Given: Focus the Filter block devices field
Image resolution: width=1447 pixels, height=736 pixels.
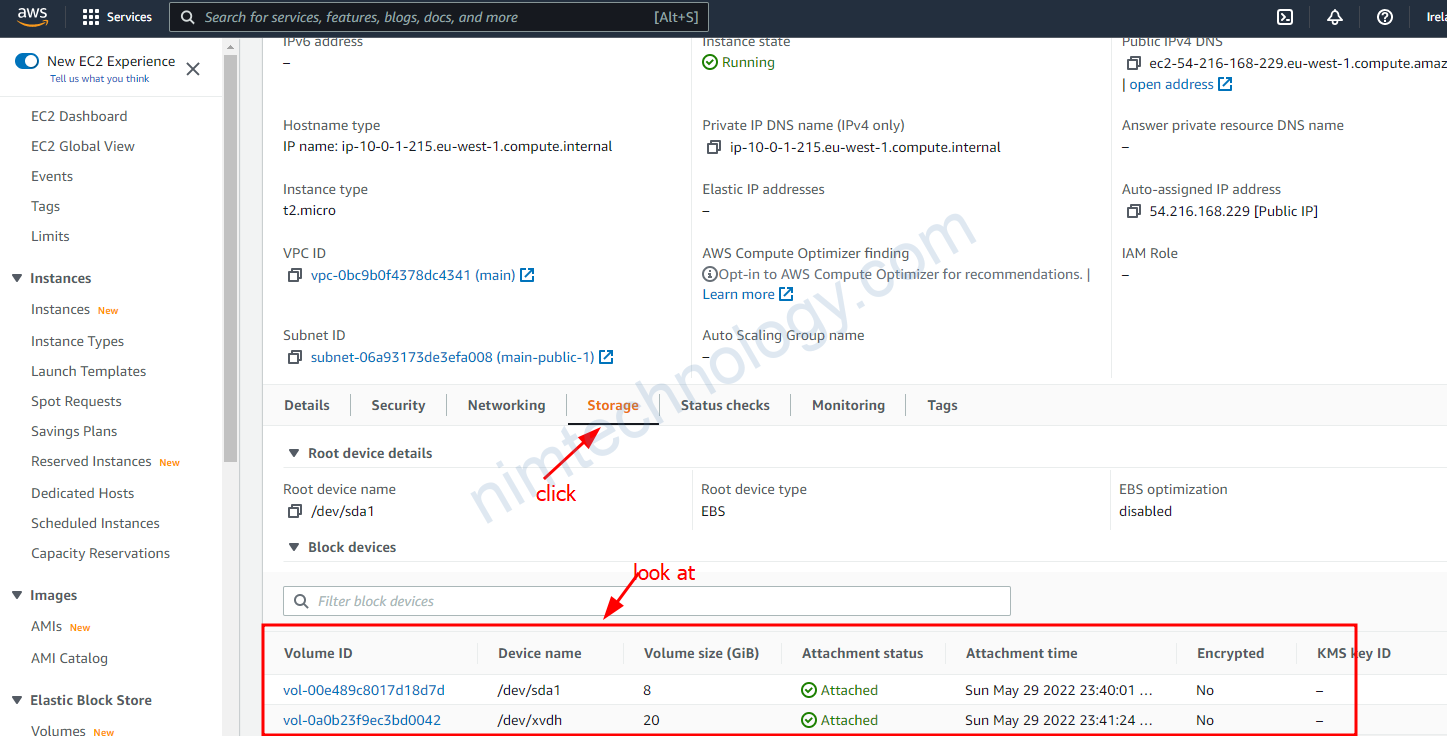Looking at the screenshot, I should click(647, 601).
